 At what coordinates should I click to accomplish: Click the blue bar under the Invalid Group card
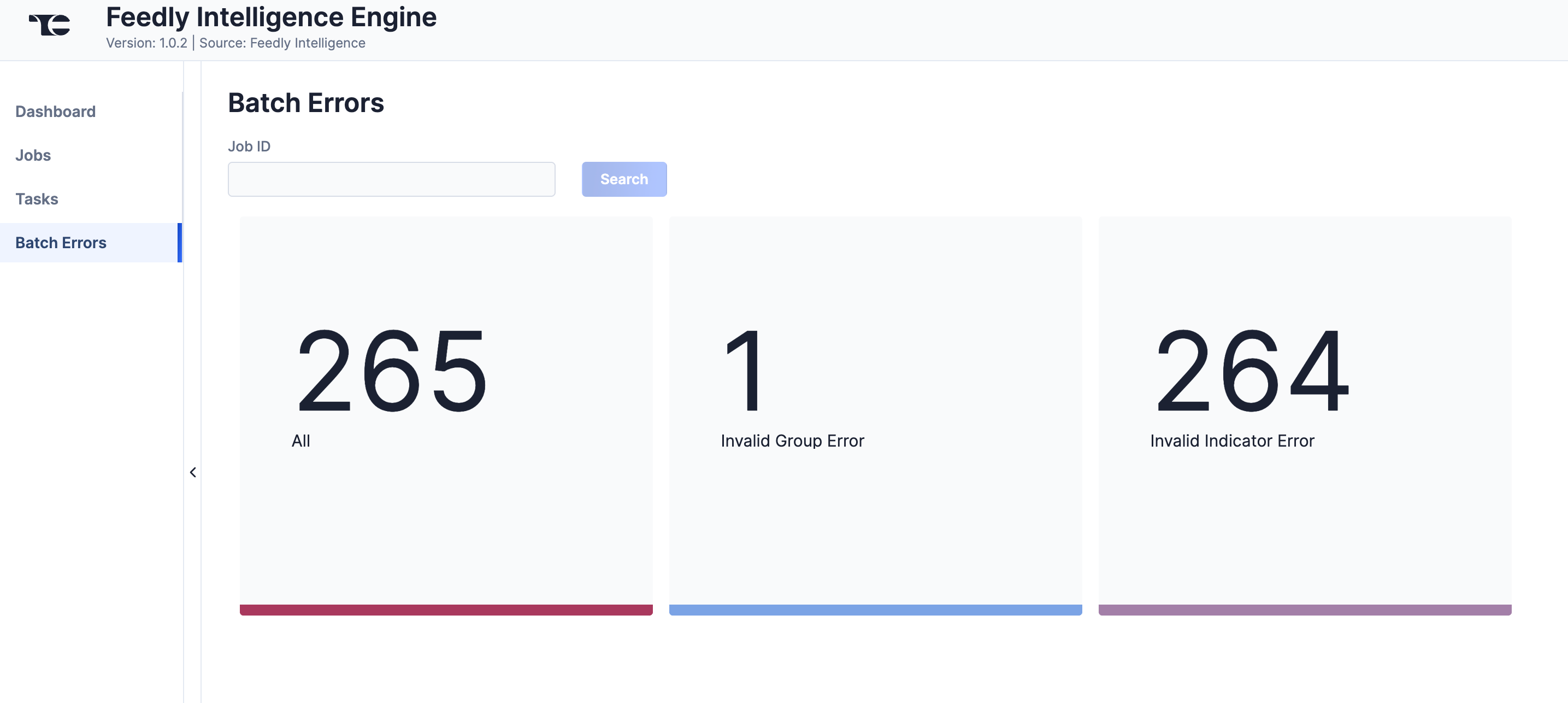tap(875, 609)
